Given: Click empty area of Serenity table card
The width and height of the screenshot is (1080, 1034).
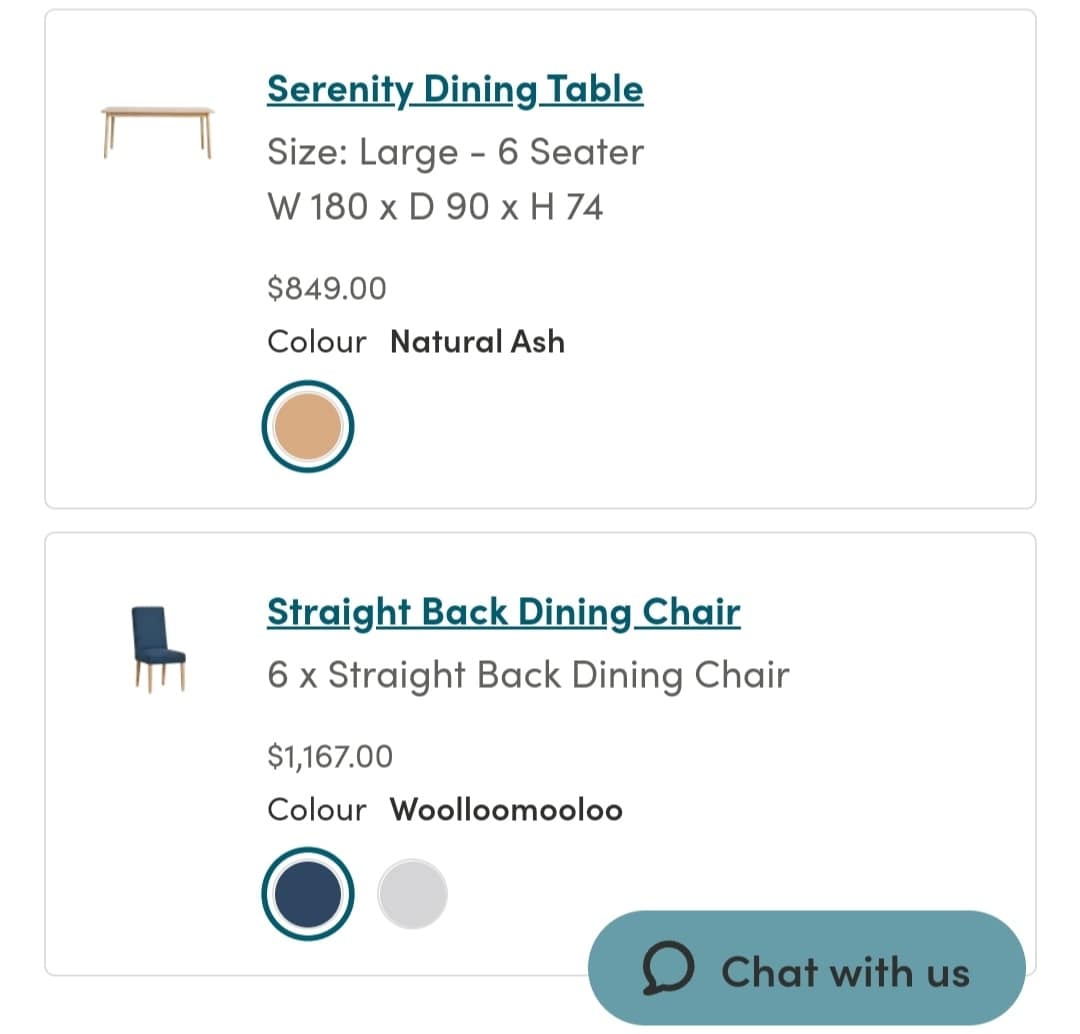Looking at the screenshot, I should coord(827,310).
